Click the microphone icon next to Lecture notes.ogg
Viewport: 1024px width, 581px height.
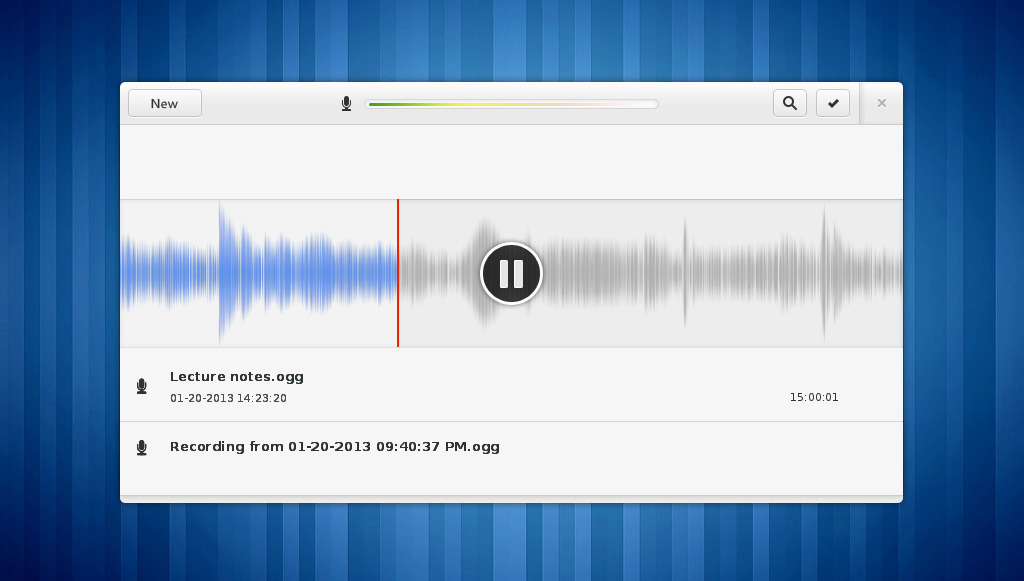[x=142, y=386]
